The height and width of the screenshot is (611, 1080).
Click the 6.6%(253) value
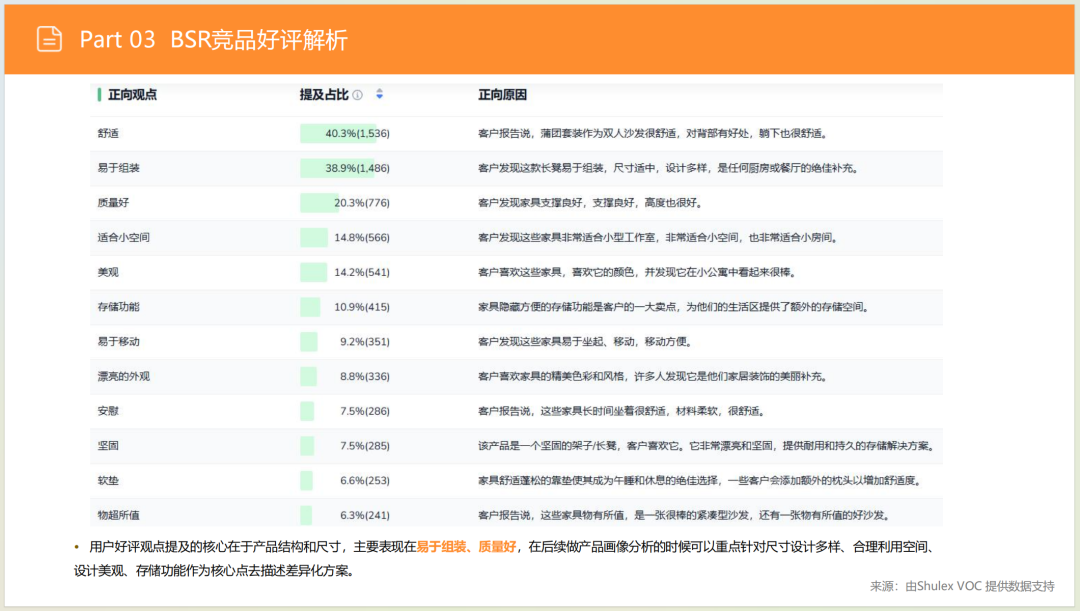pyautogui.click(x=364, y=480)
